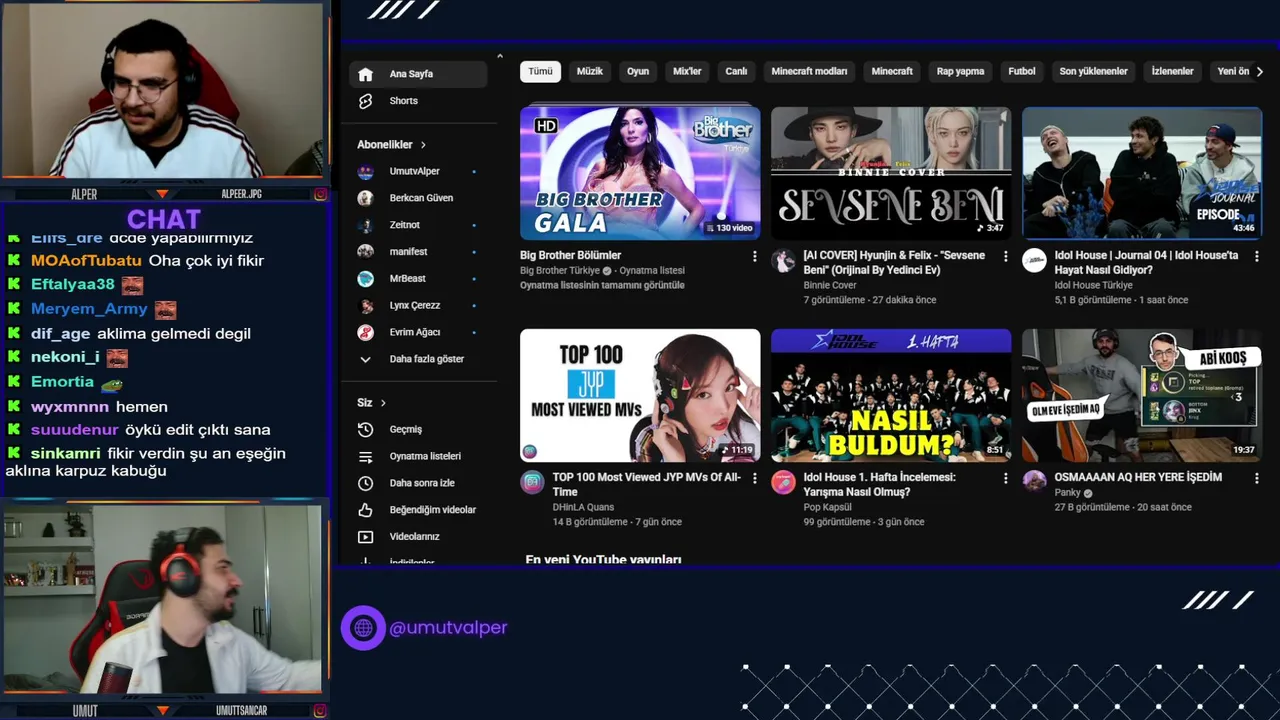1280x720 pixels.
Task: Play the Nasıl Buldum thumbnail
Action: pyautogui.click(x=891, y=395)
